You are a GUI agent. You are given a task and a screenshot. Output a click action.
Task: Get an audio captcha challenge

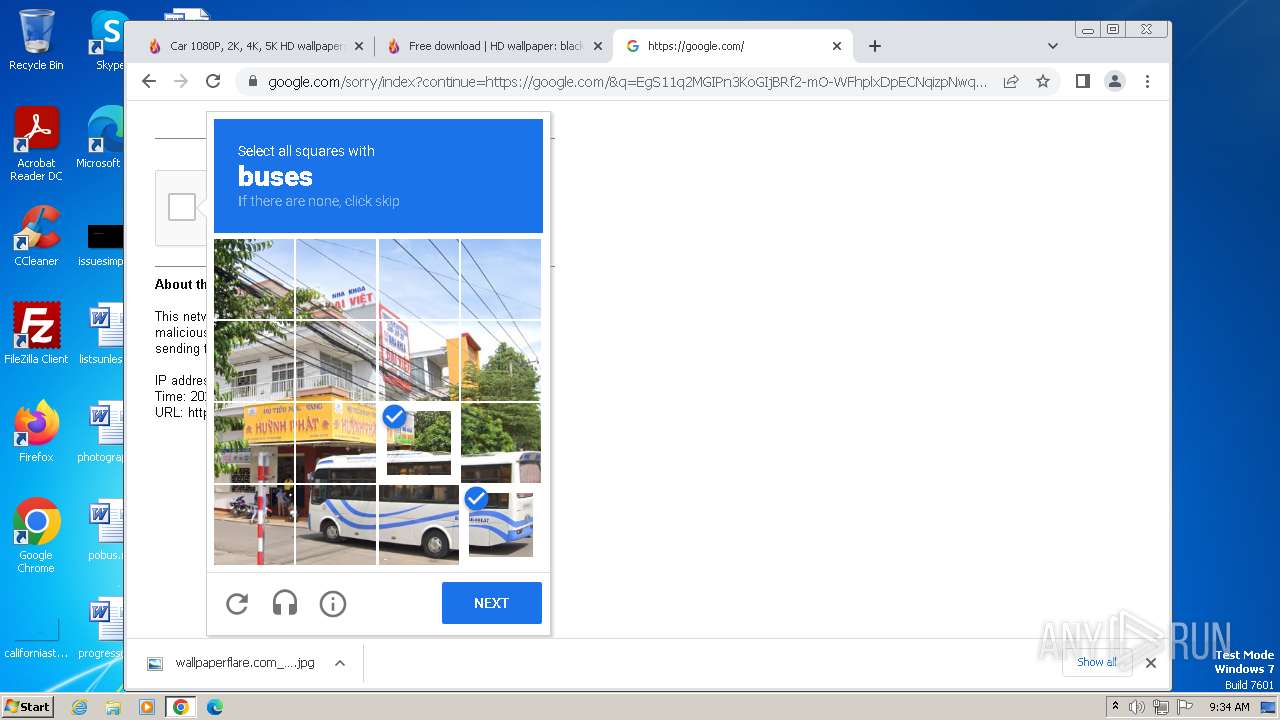point(285,603)
